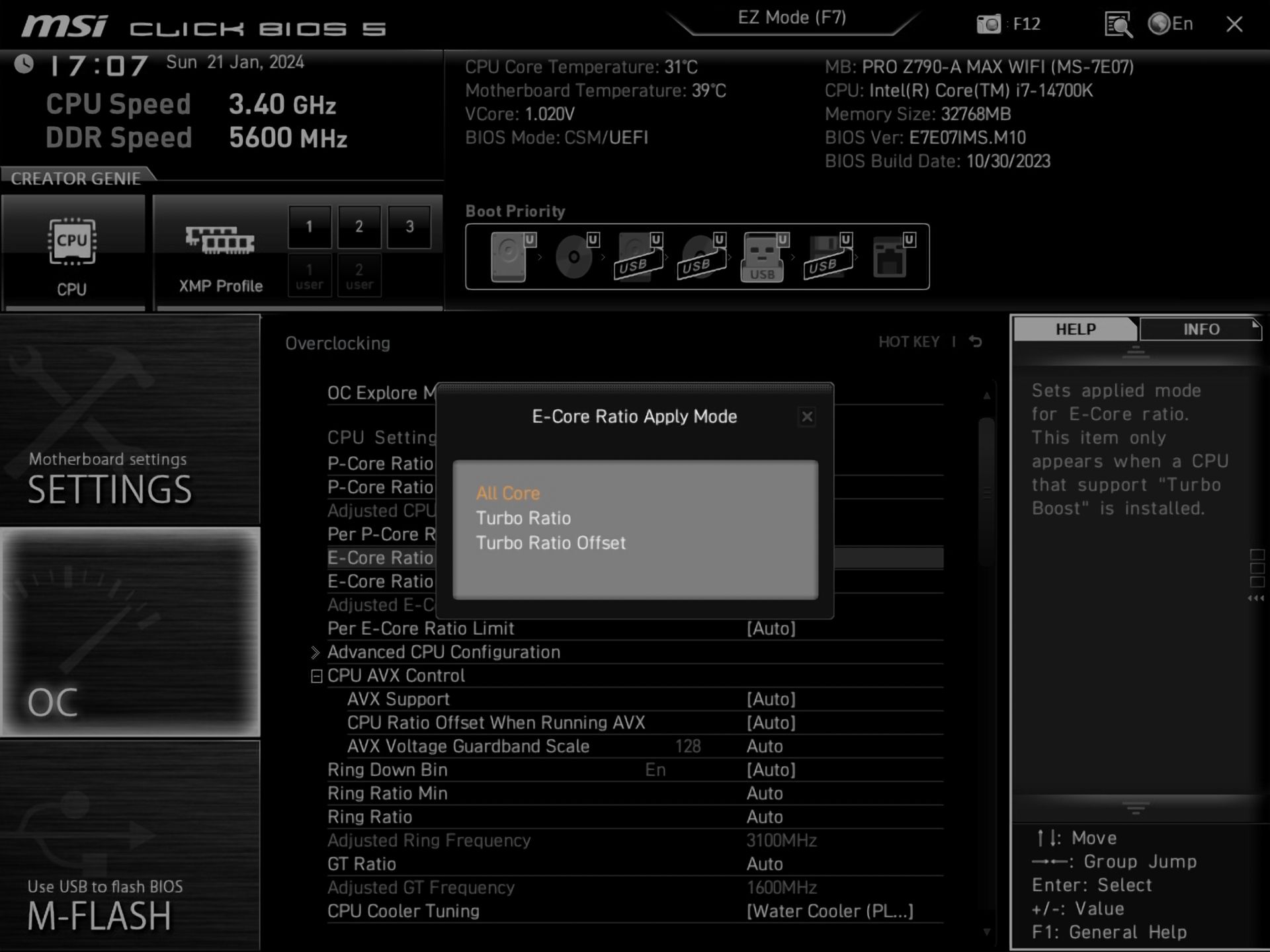The width and height of the screenshot is (1270, 952).
Task: Switch to EZ Mode (F7)
Action: tap(792, 18)
